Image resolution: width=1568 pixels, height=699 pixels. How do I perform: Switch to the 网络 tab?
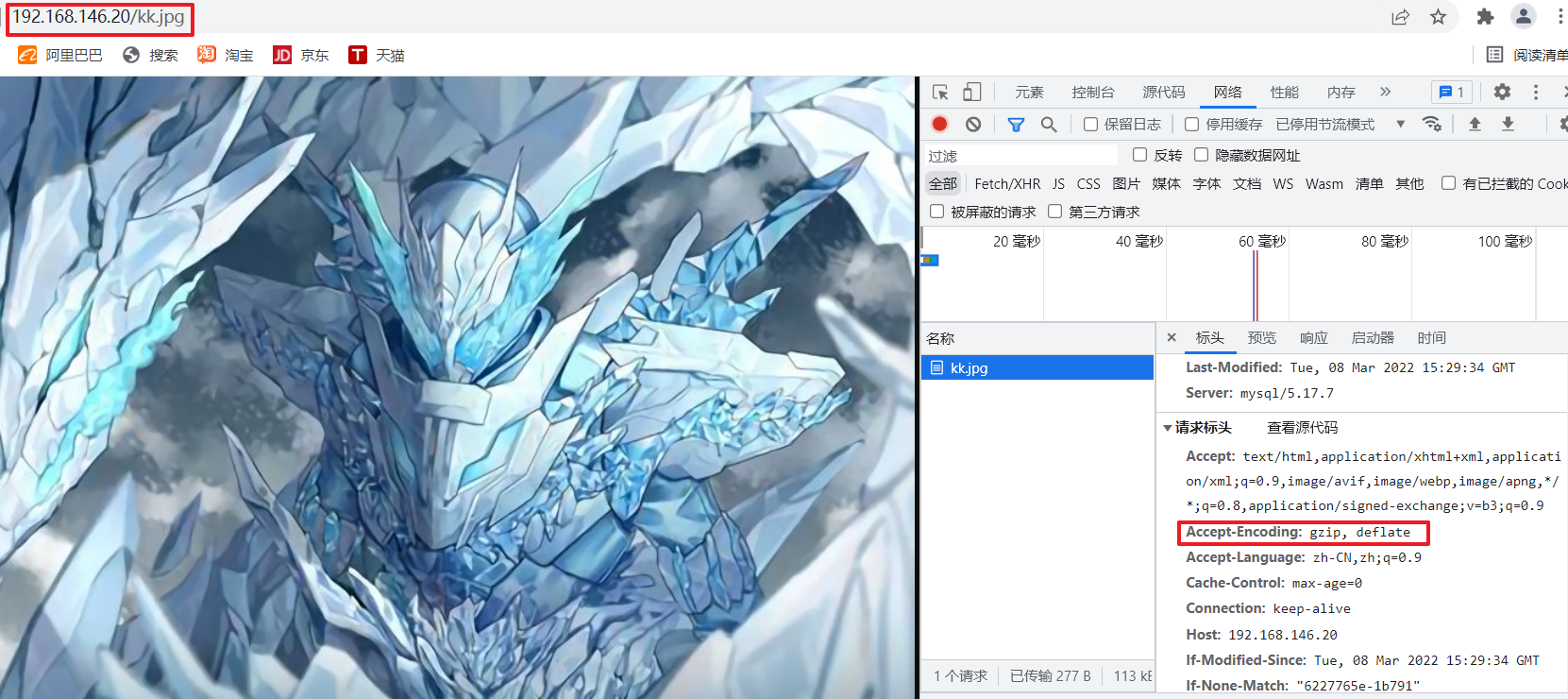(1228, 92)
